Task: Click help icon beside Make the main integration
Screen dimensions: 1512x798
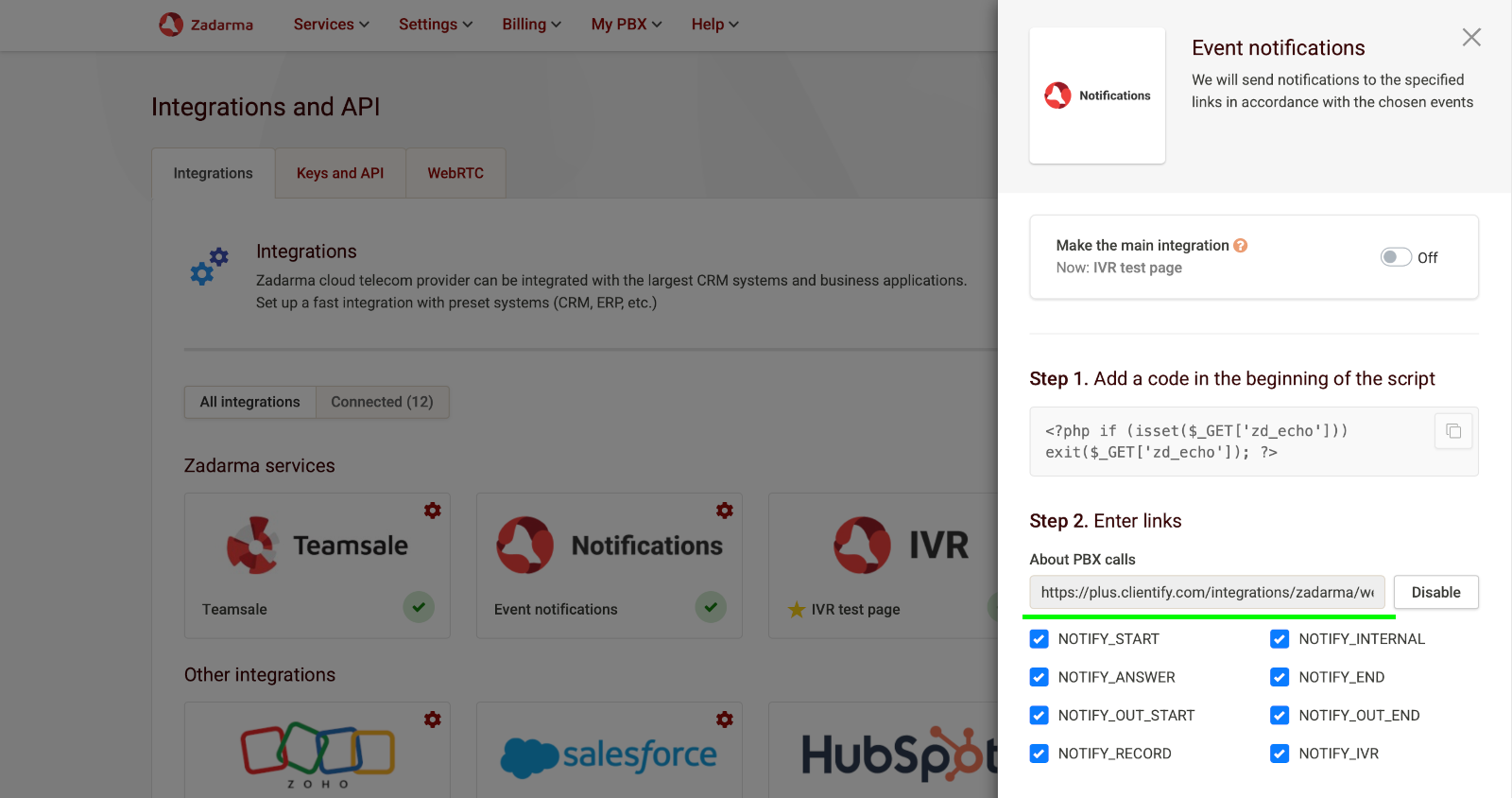Action: click(1241, 246)
